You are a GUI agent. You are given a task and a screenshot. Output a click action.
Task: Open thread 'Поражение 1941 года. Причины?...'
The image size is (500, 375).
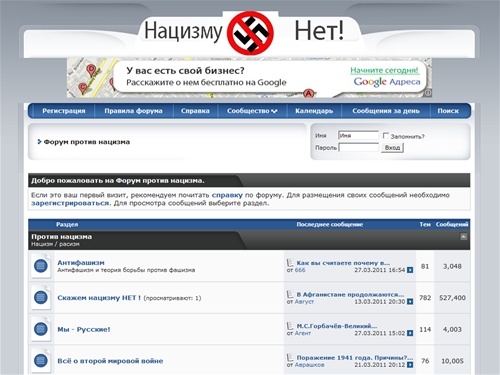click(x=355, y=358)
